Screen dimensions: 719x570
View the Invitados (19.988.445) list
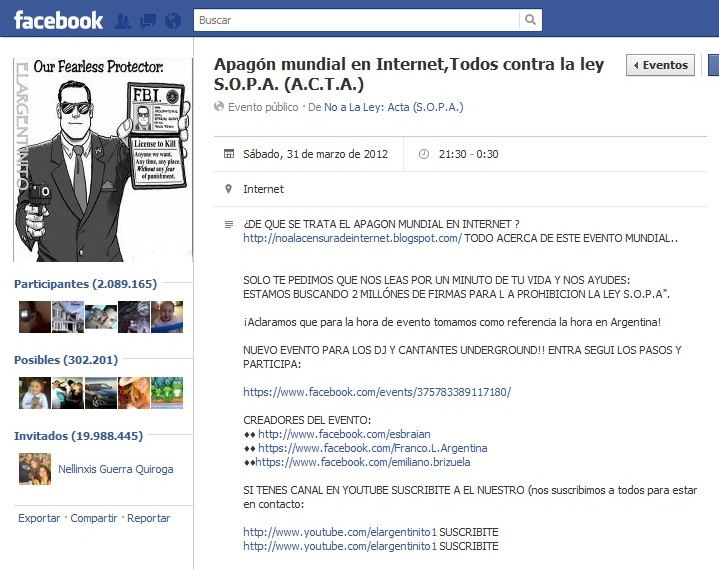click(x=78, y=436)
